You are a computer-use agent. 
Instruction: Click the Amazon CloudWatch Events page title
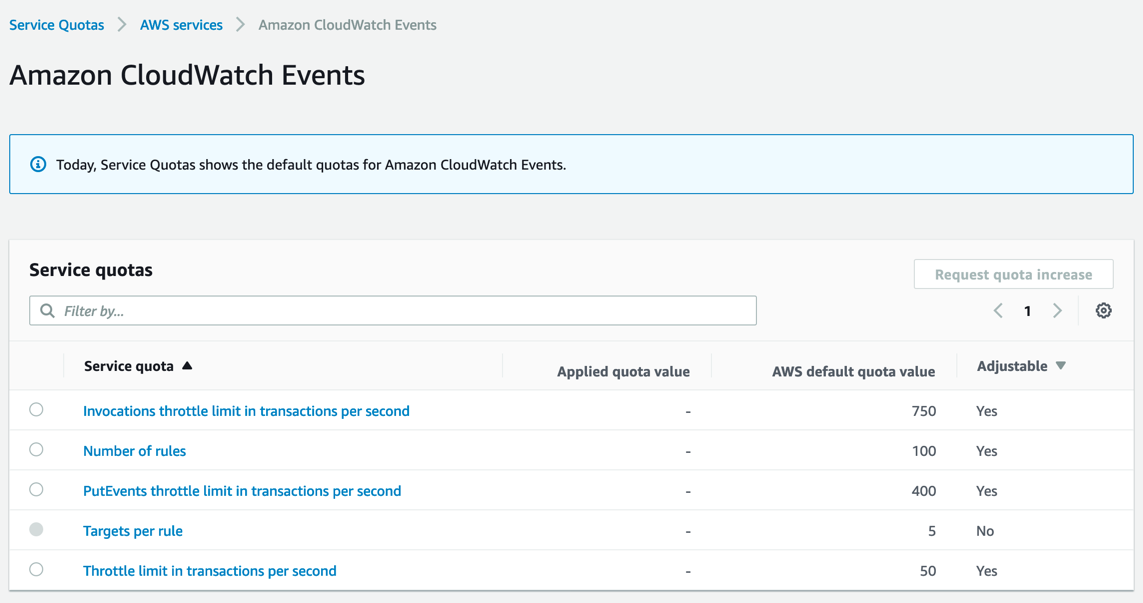tap(187, 75)
